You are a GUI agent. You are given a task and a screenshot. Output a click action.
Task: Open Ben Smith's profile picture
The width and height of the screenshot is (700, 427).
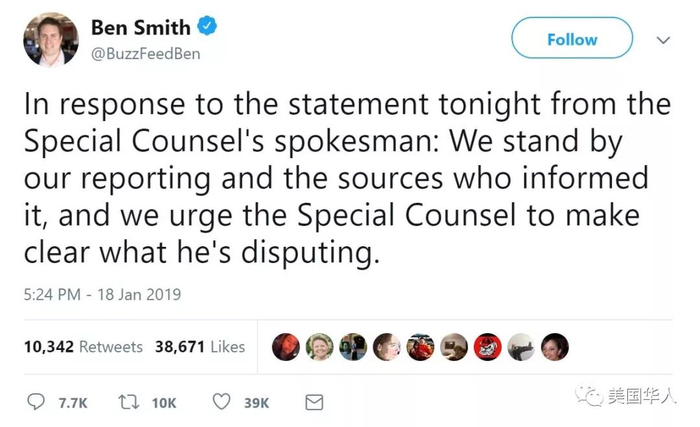coord(50,39)
